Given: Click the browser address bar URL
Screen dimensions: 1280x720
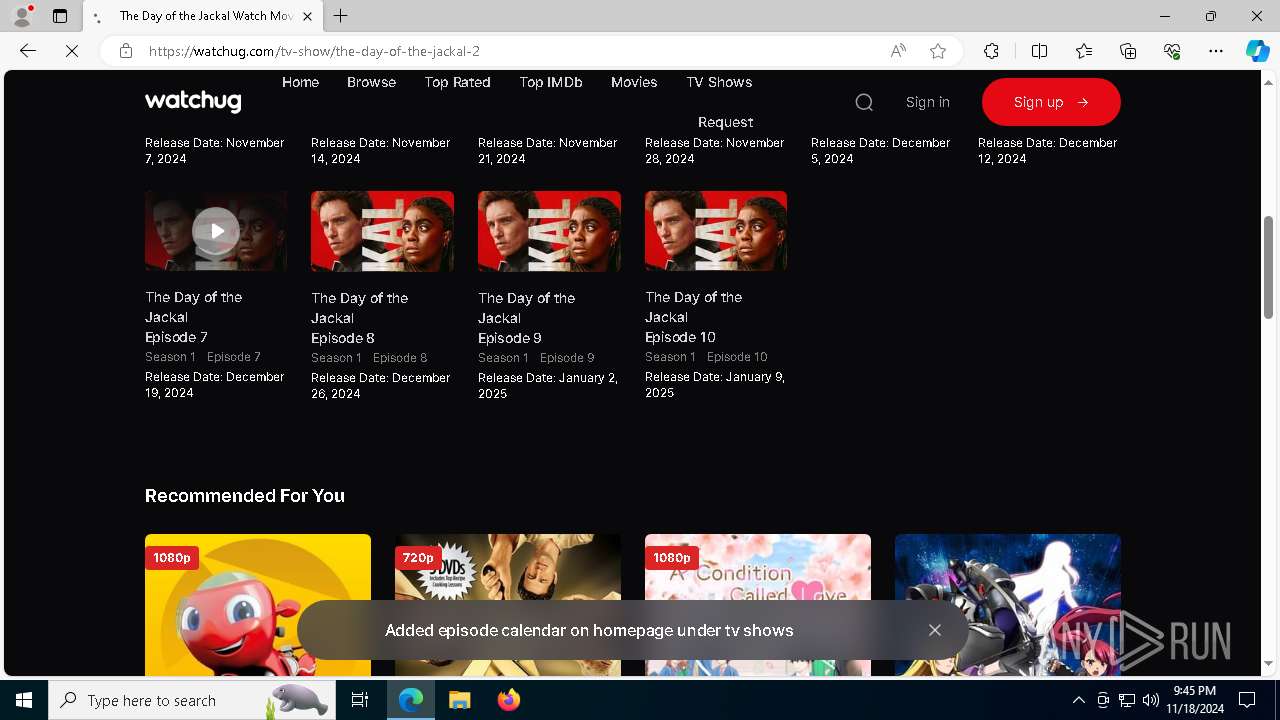Looking at the screenshot, I should point(314,51).
